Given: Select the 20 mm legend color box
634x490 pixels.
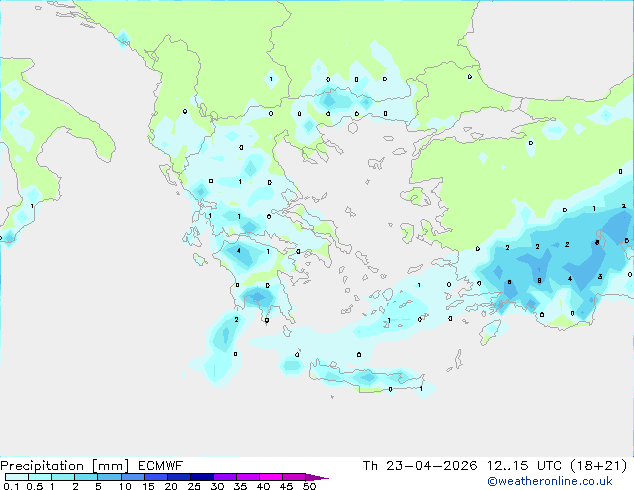Looking at the screenshot, I should (x=178, y=477).
